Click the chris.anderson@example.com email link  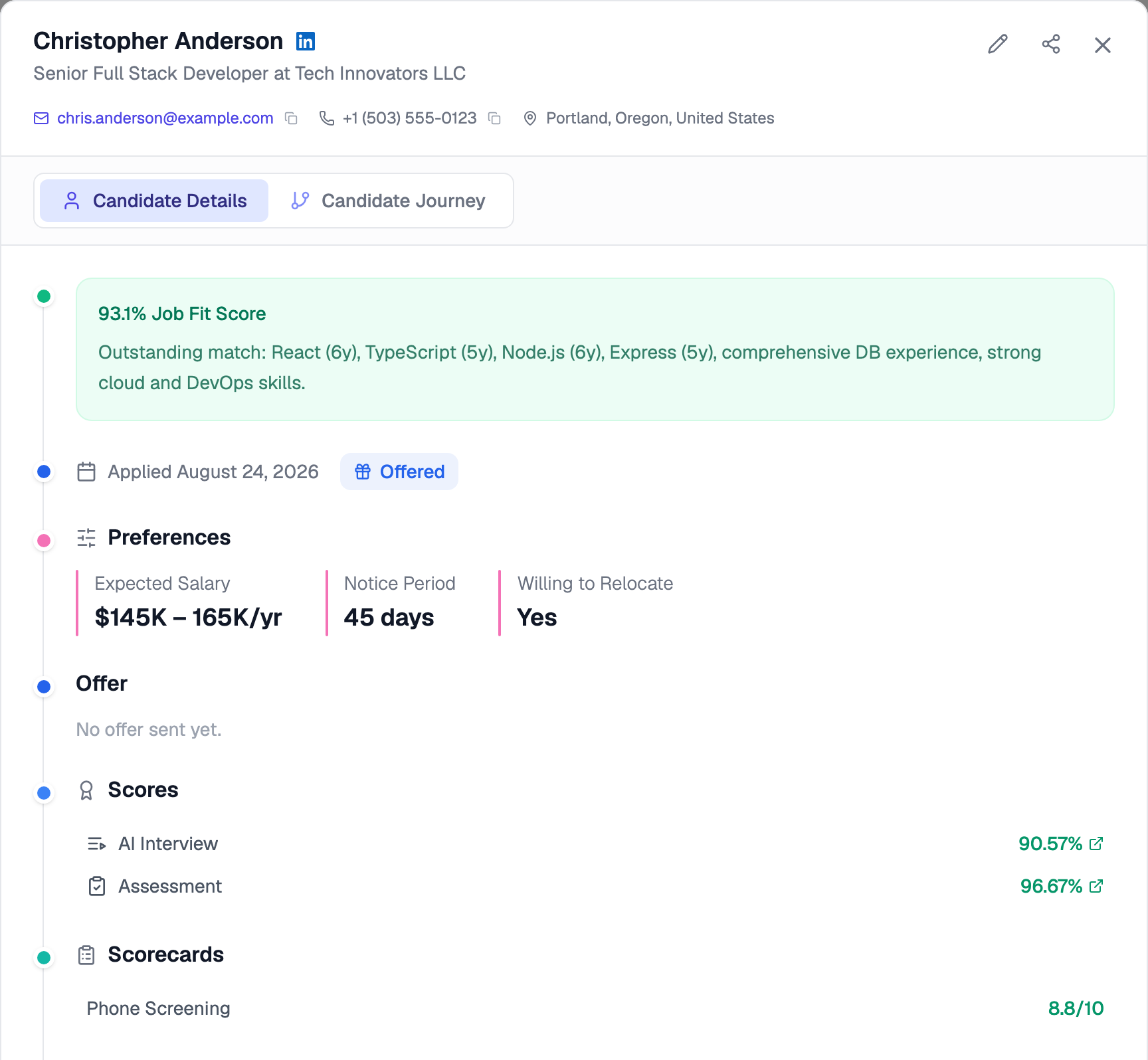click(165, 118)
